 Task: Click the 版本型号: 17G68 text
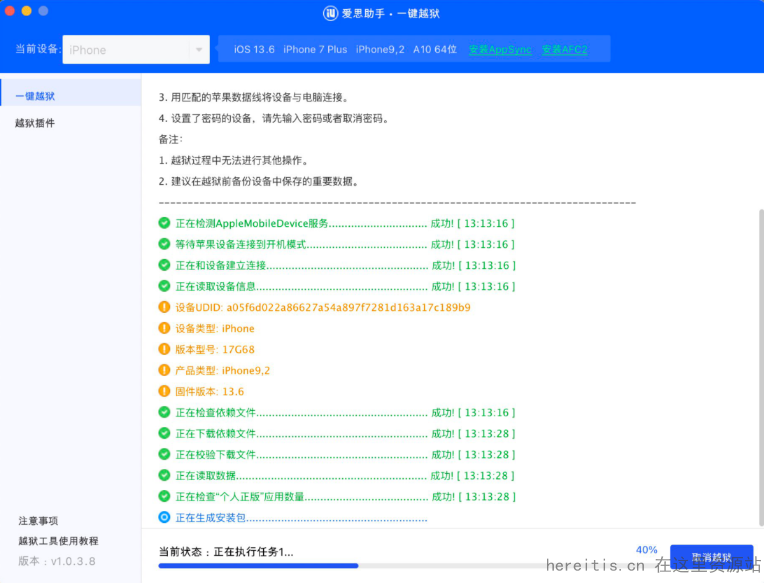click(x=215, y=349)
